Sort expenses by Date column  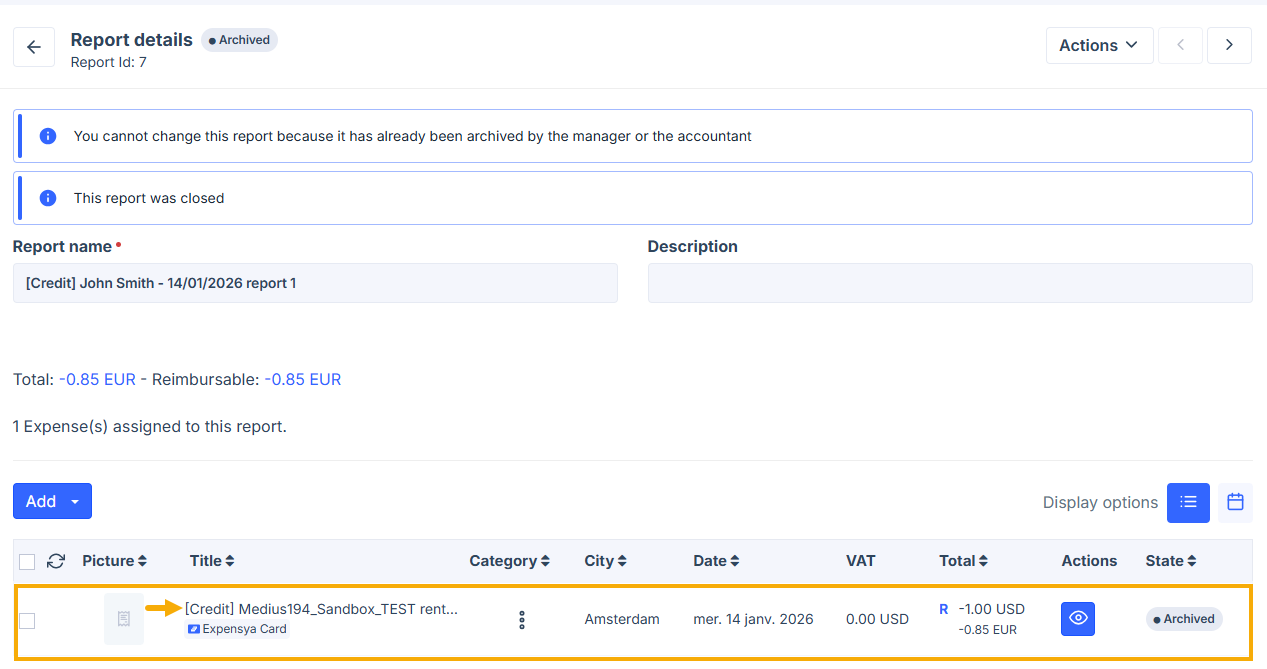coord(716,561)
